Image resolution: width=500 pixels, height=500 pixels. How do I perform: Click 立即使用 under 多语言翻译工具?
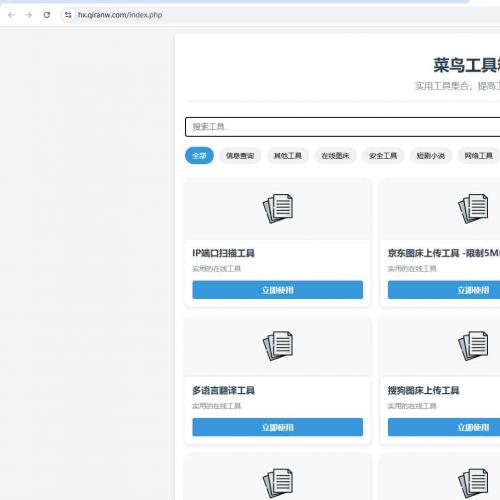click(x=278, y=427)
